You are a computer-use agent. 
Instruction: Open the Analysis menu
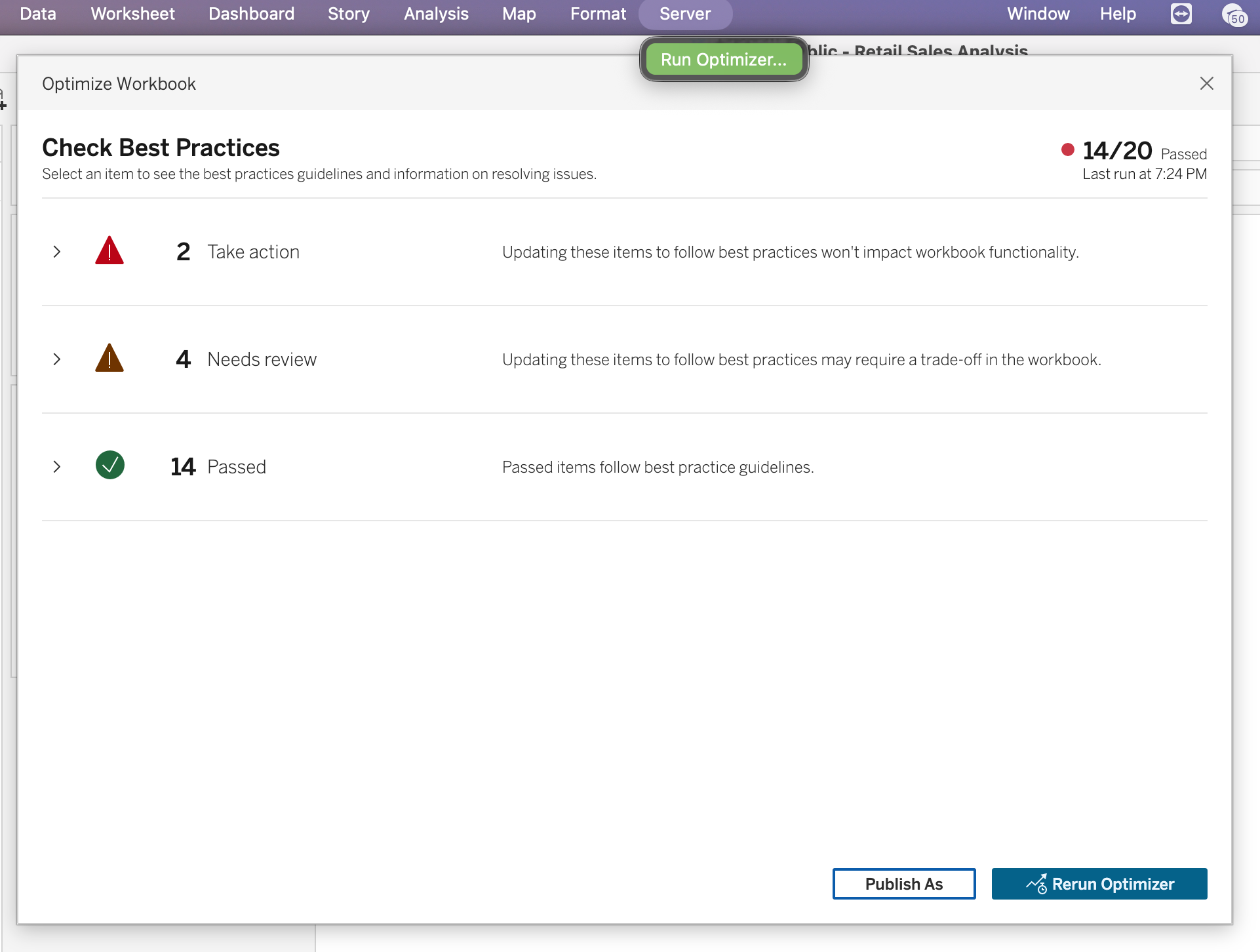tap(436, 14)
